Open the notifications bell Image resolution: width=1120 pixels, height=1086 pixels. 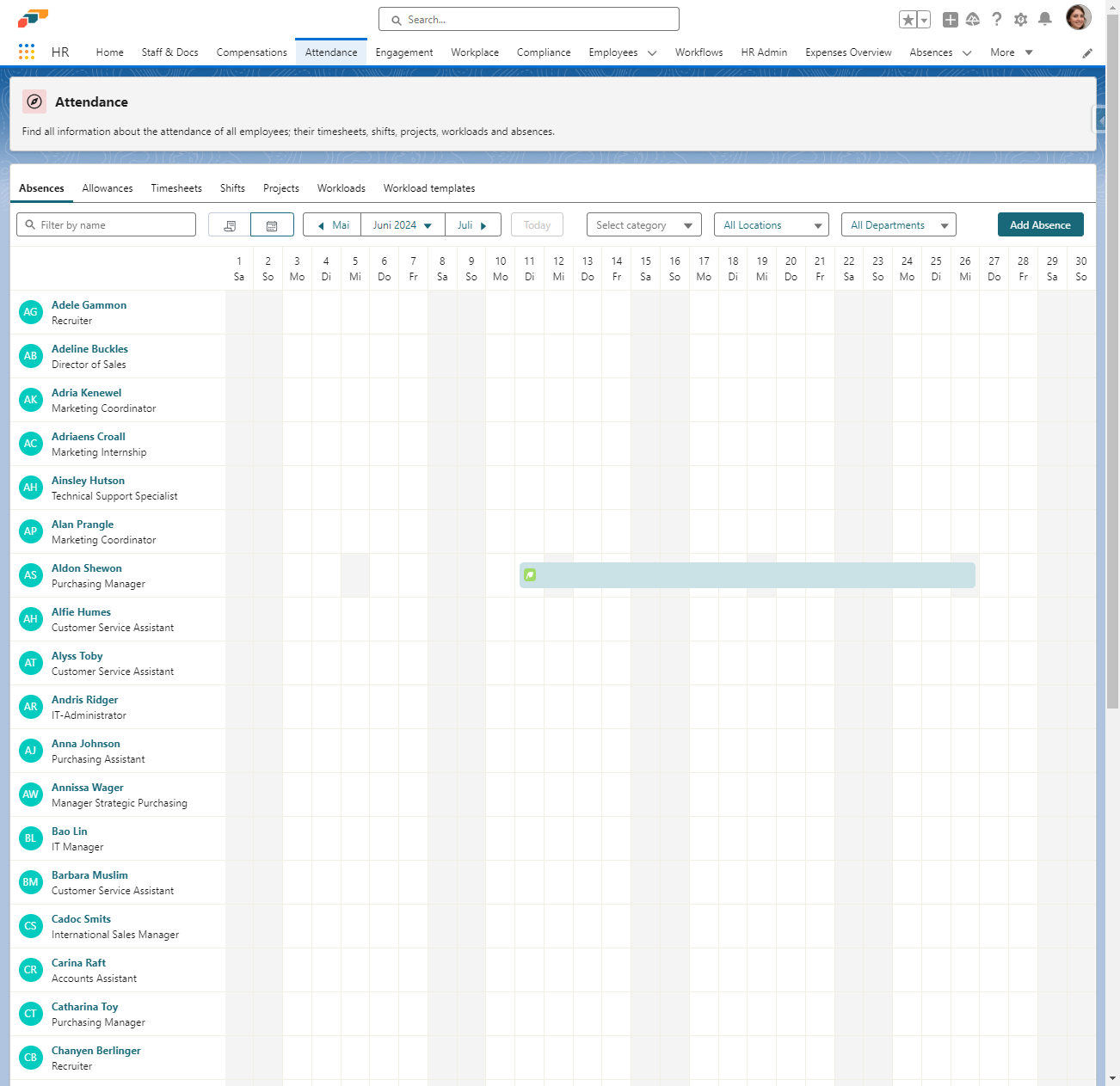[x=1044, y=20]
